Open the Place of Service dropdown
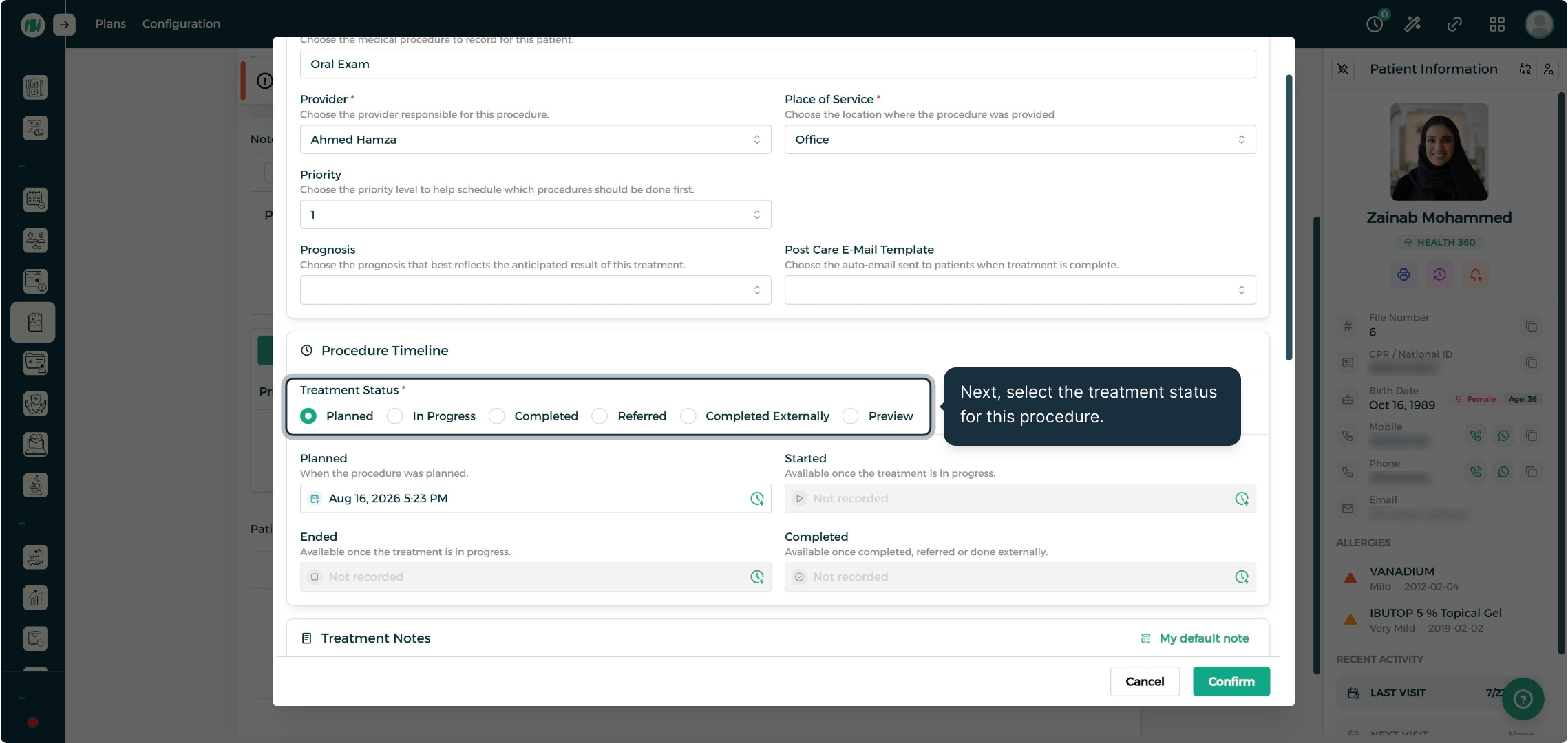The width and height of the screenshot is (1568, 743). (1020, 140)
